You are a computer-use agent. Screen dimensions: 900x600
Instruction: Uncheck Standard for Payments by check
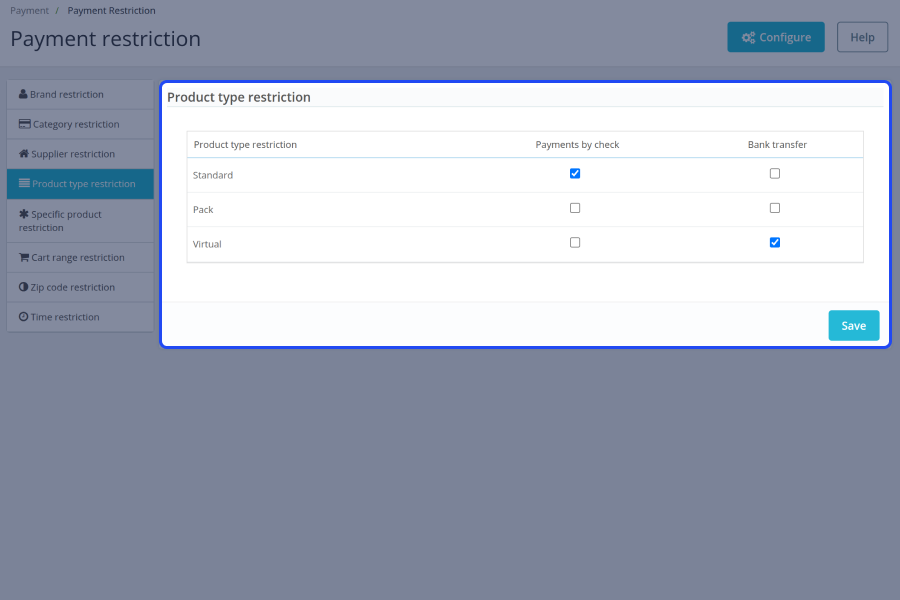pyautogui.click(x=575, y=173)
